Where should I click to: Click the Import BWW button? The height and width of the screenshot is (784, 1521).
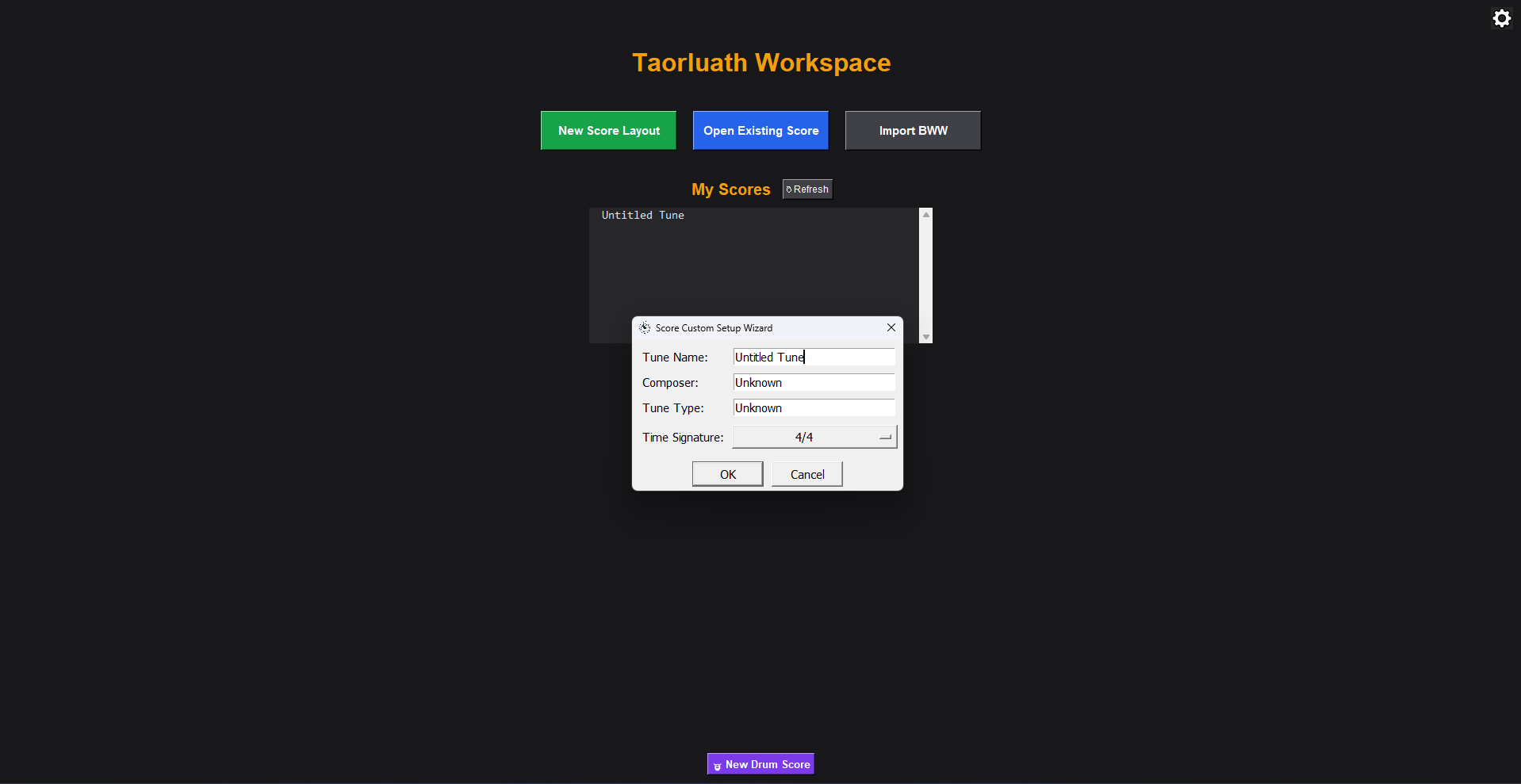click(913, 131)
